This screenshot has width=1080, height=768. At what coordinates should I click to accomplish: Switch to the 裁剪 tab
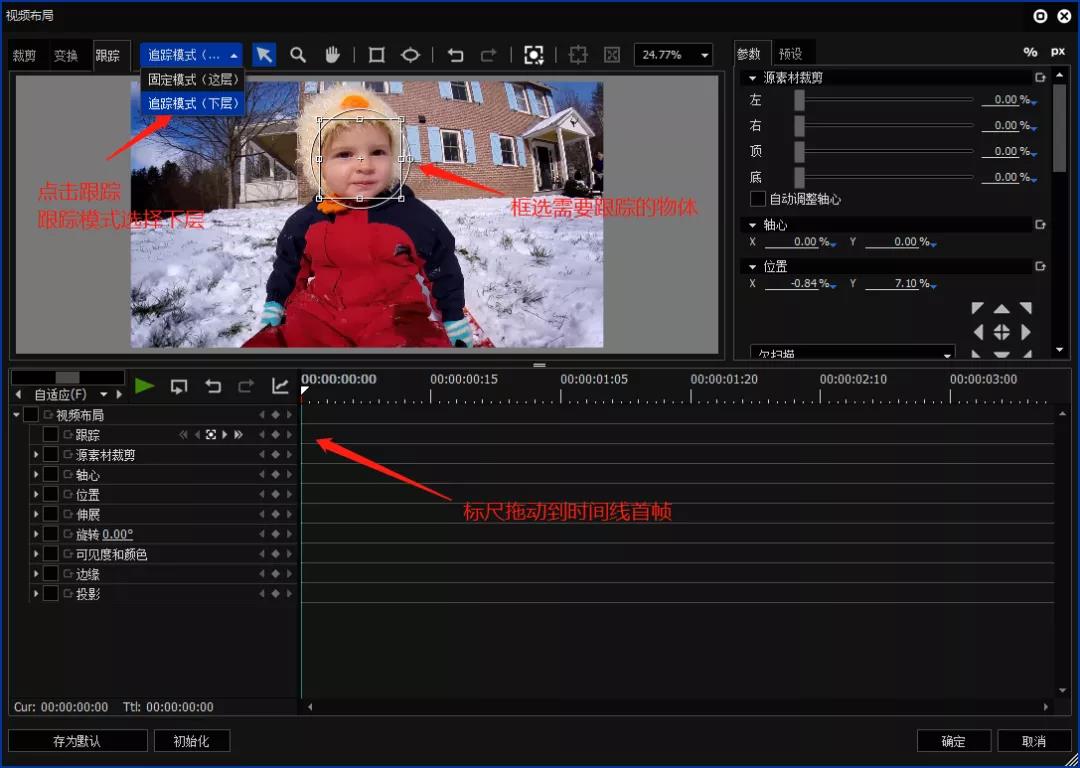click(25, 56)
